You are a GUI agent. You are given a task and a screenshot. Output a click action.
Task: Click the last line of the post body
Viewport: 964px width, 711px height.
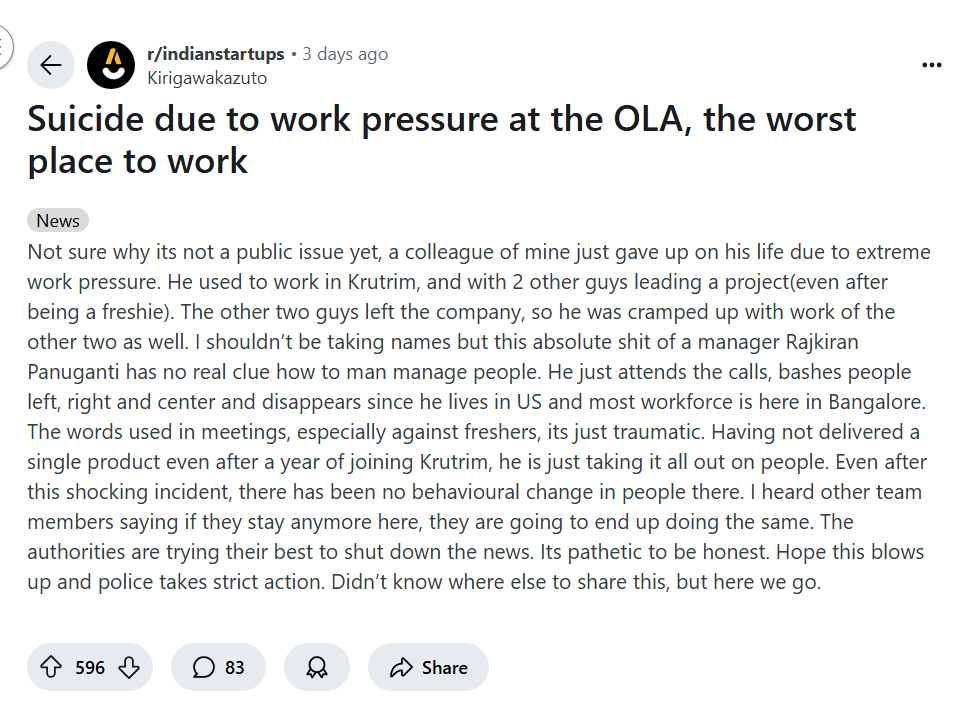point(424,582)
